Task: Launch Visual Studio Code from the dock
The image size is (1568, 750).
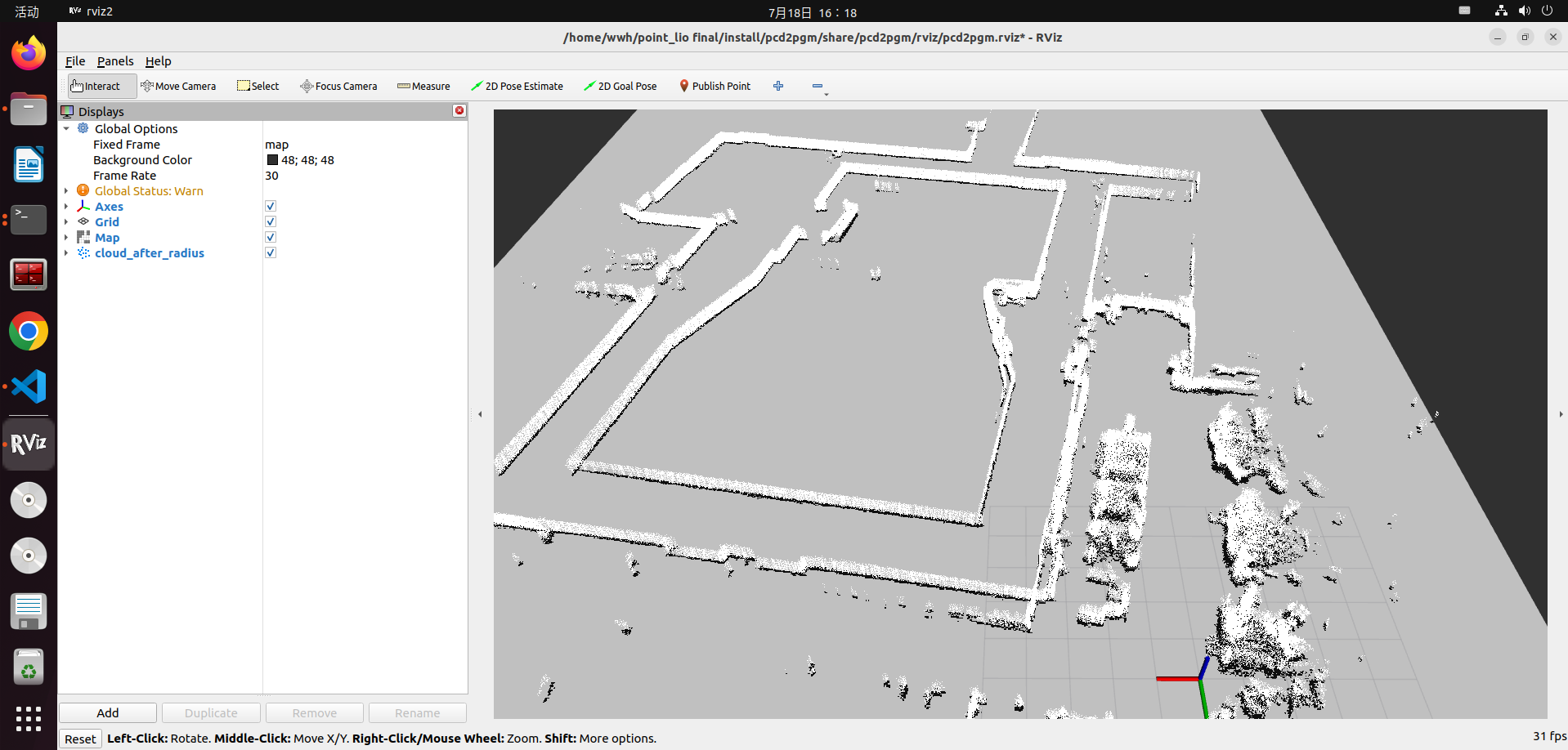Action: point(29,386)
